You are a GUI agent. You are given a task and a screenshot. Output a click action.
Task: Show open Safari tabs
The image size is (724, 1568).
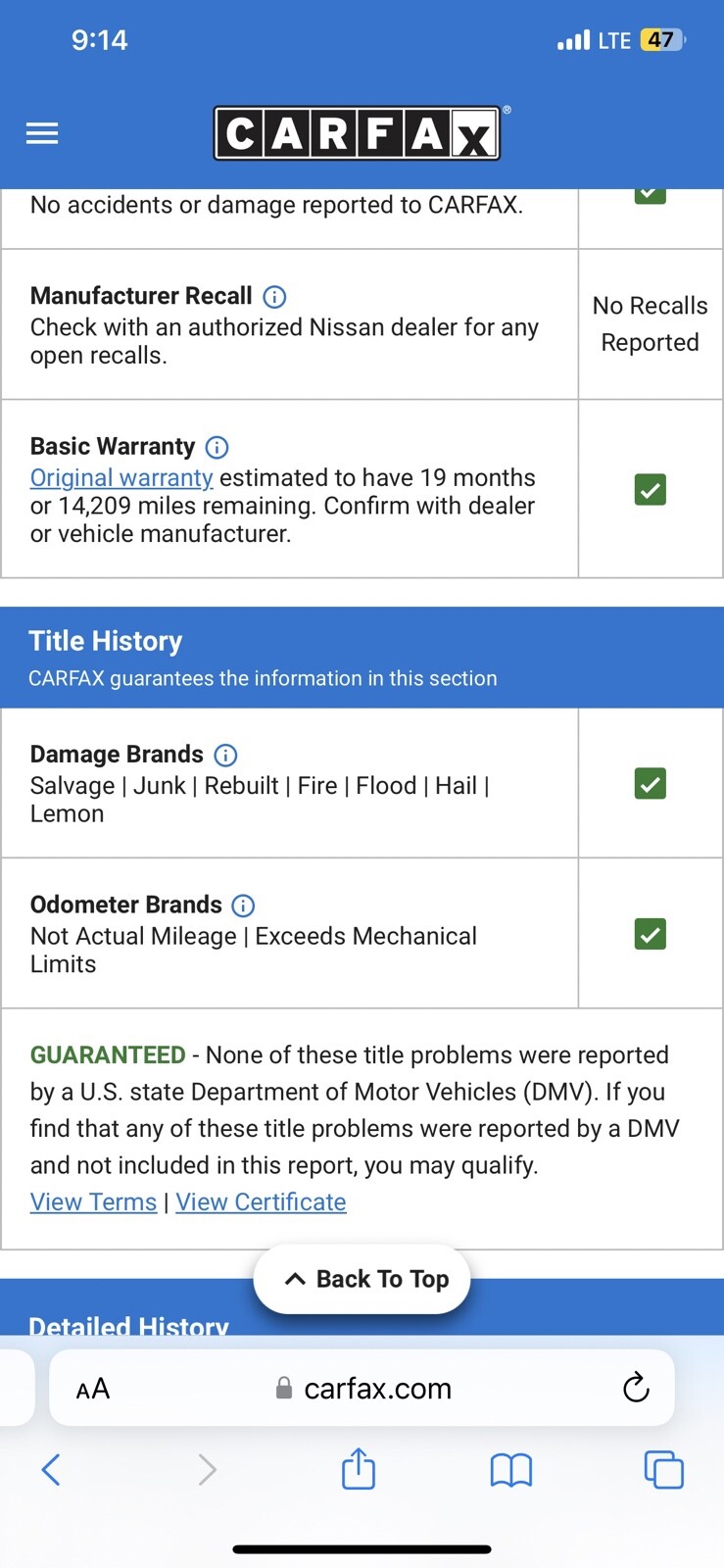(x=663, y=1469)
